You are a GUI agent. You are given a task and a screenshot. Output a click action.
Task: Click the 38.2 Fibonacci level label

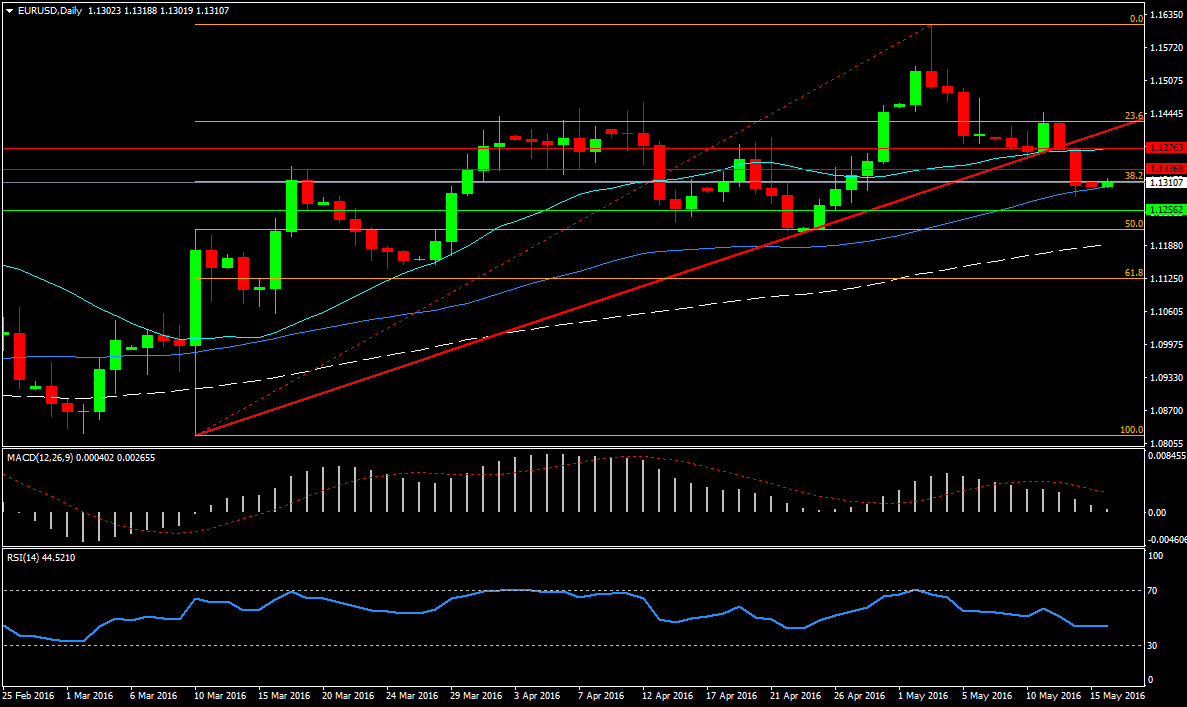(x=1133, y=175)
